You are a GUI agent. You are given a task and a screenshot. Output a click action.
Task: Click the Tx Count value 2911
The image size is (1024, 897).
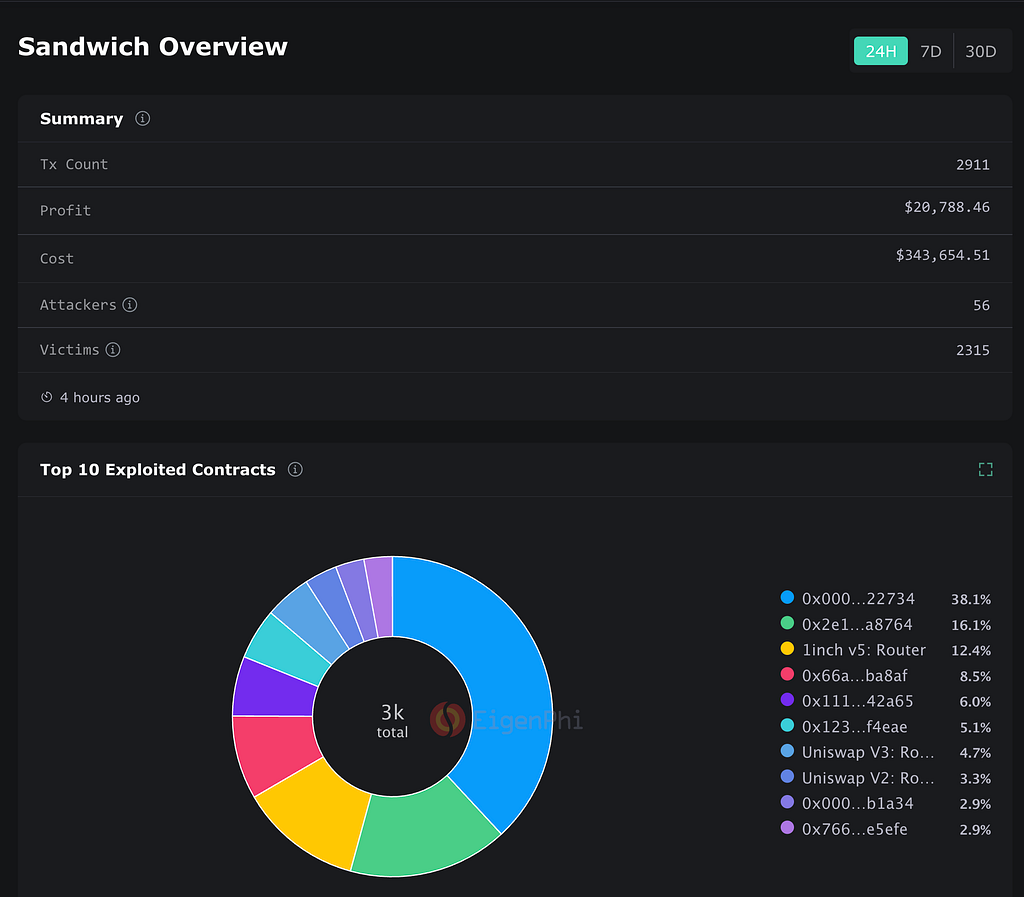tap(972, 165)
